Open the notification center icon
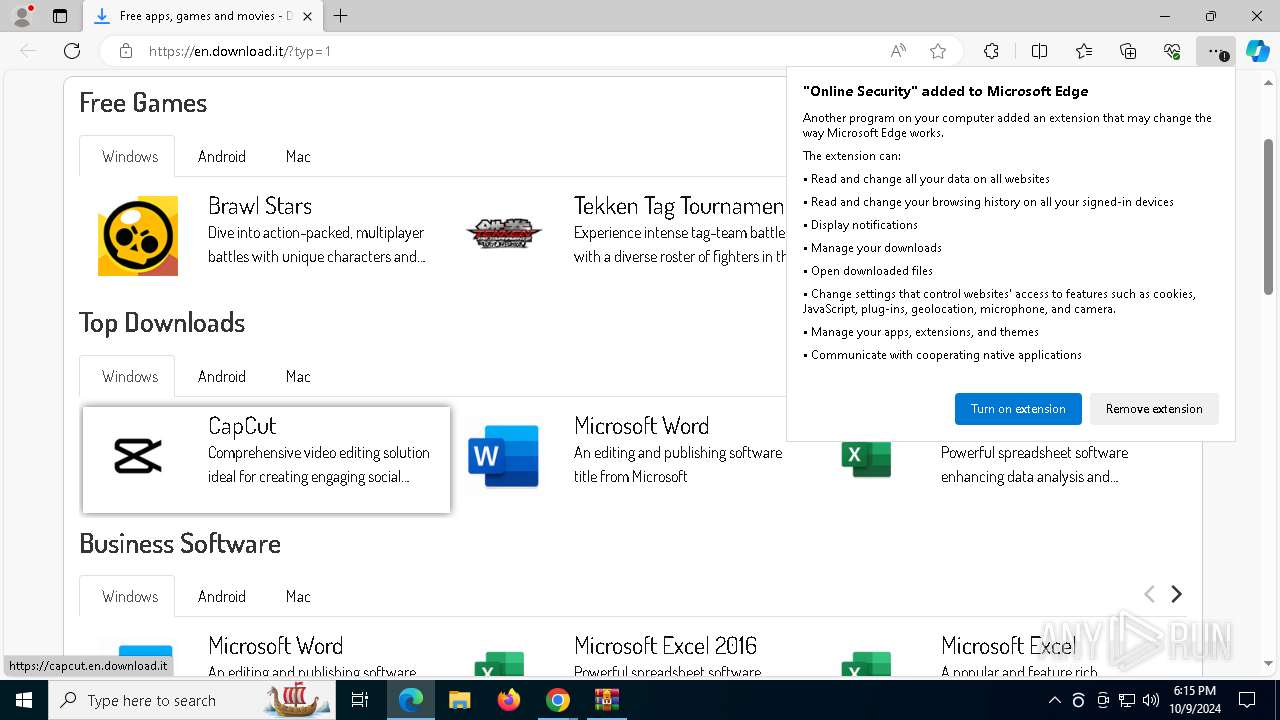The height and width of the screenshot is (720, 1280). (x=1247, y=700)
